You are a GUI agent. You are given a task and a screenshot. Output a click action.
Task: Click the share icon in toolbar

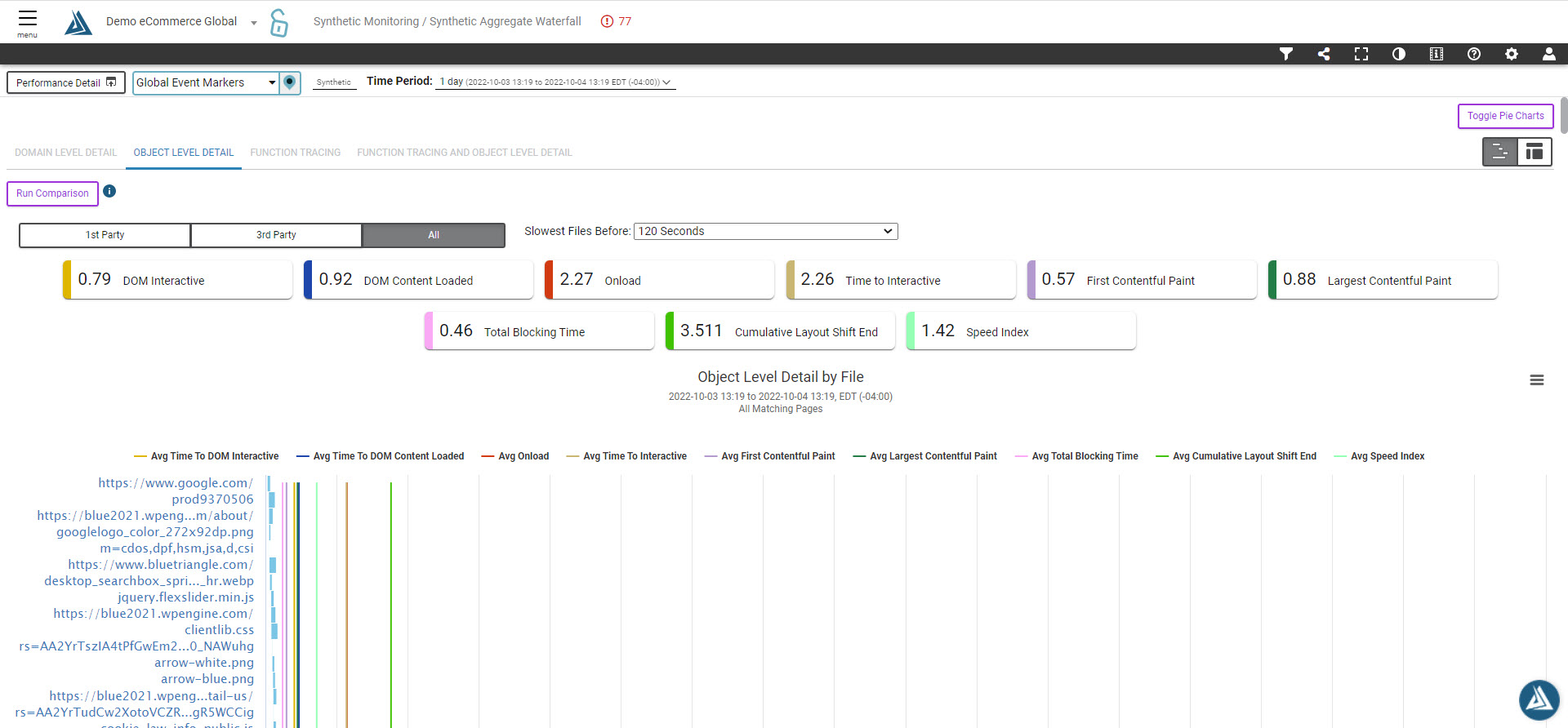point(1324,54)
